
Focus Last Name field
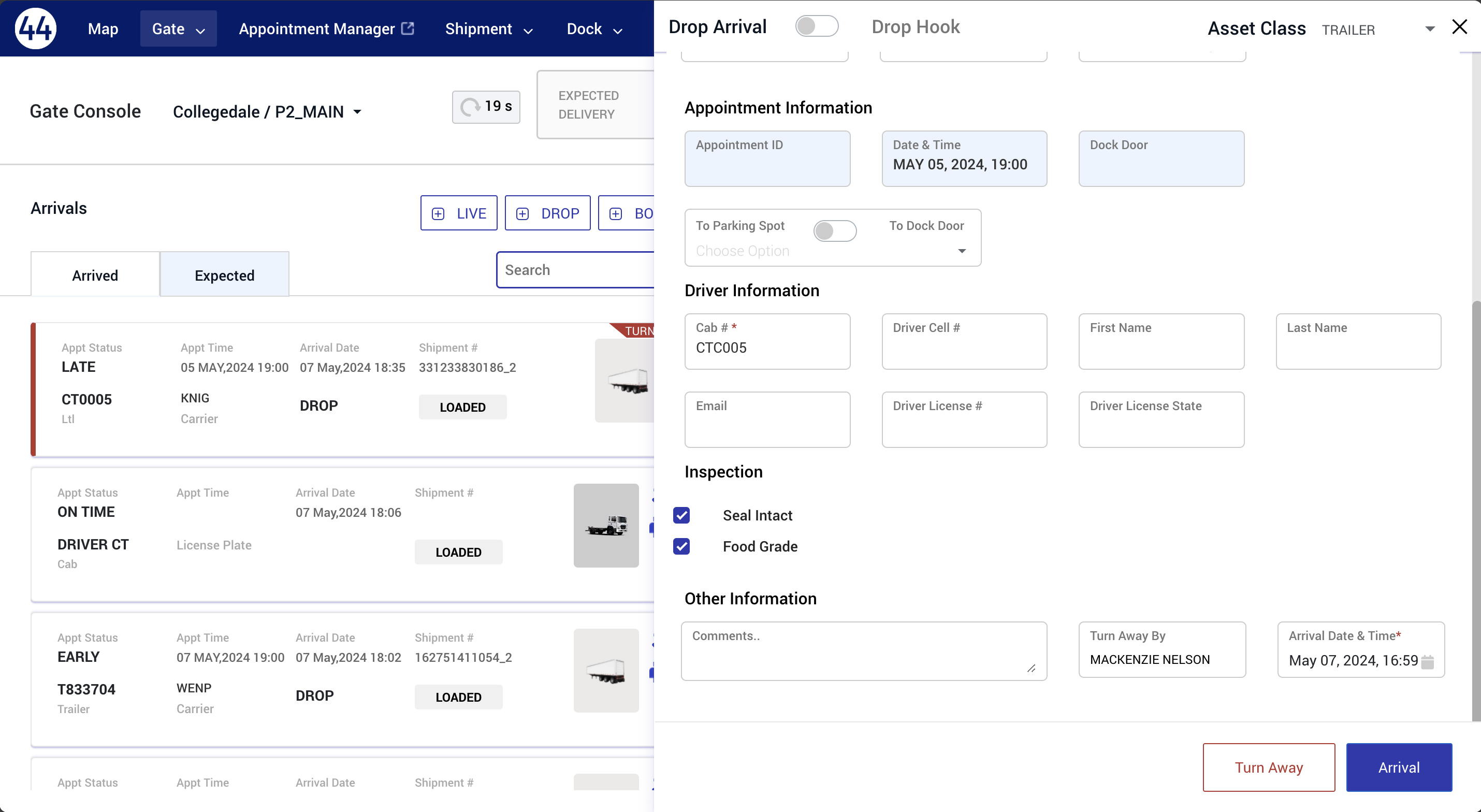click(x=1358, y=341)
